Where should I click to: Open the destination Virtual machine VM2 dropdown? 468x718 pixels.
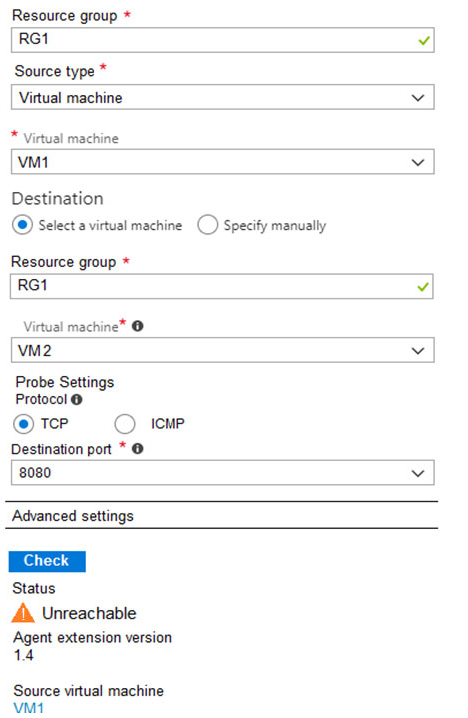click(x=223, y=350)
